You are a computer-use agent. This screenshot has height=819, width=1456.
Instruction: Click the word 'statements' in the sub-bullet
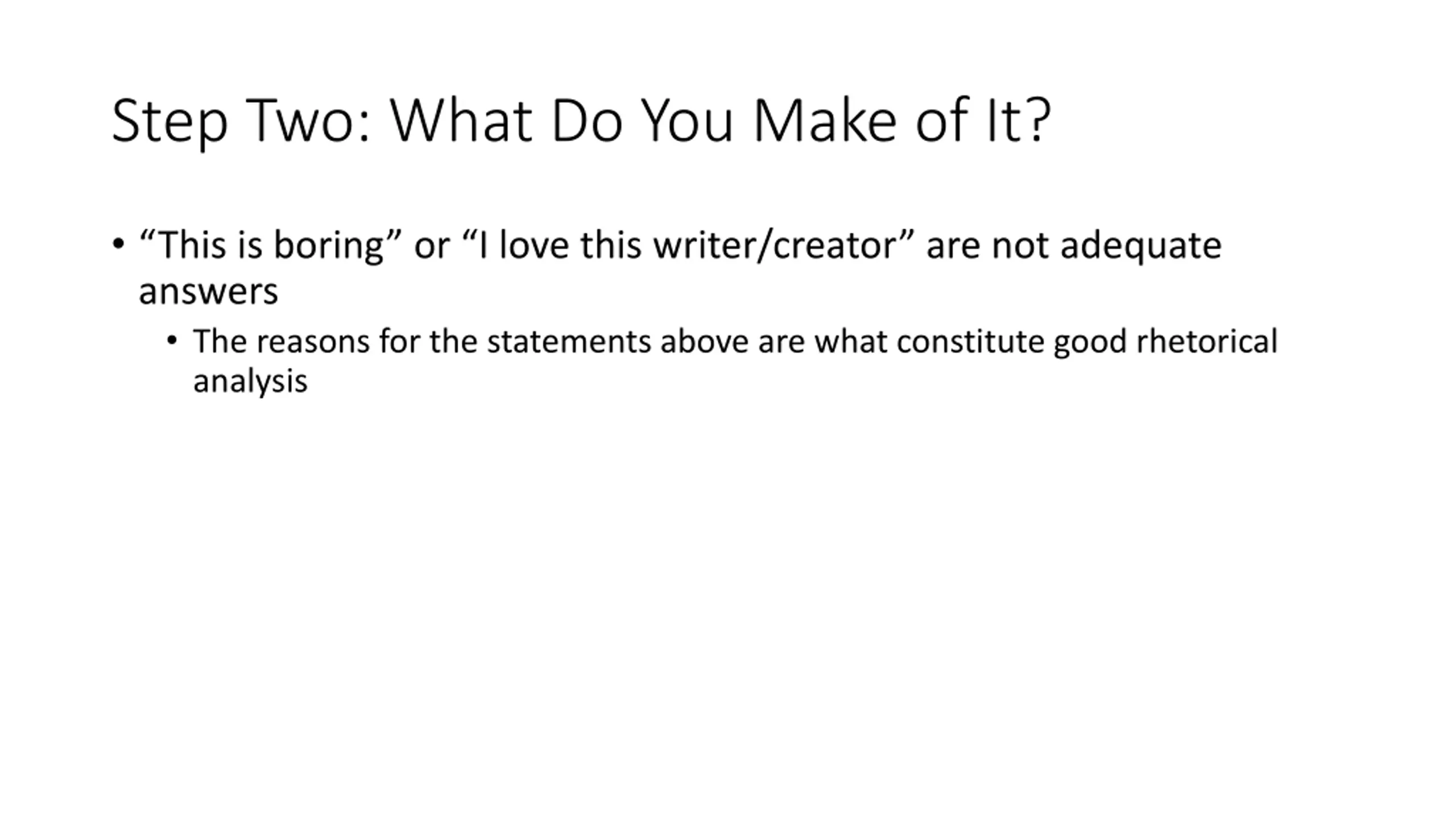(569, 342)
